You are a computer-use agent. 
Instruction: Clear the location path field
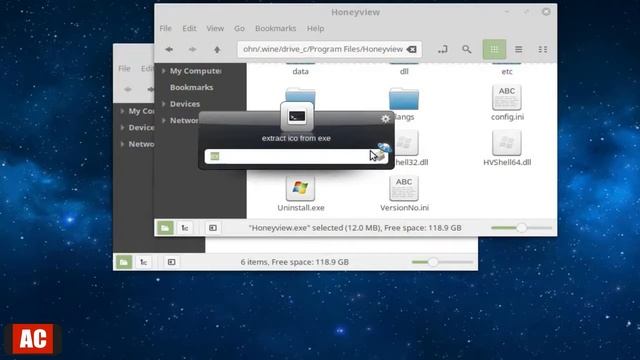[x=412, y=49]
